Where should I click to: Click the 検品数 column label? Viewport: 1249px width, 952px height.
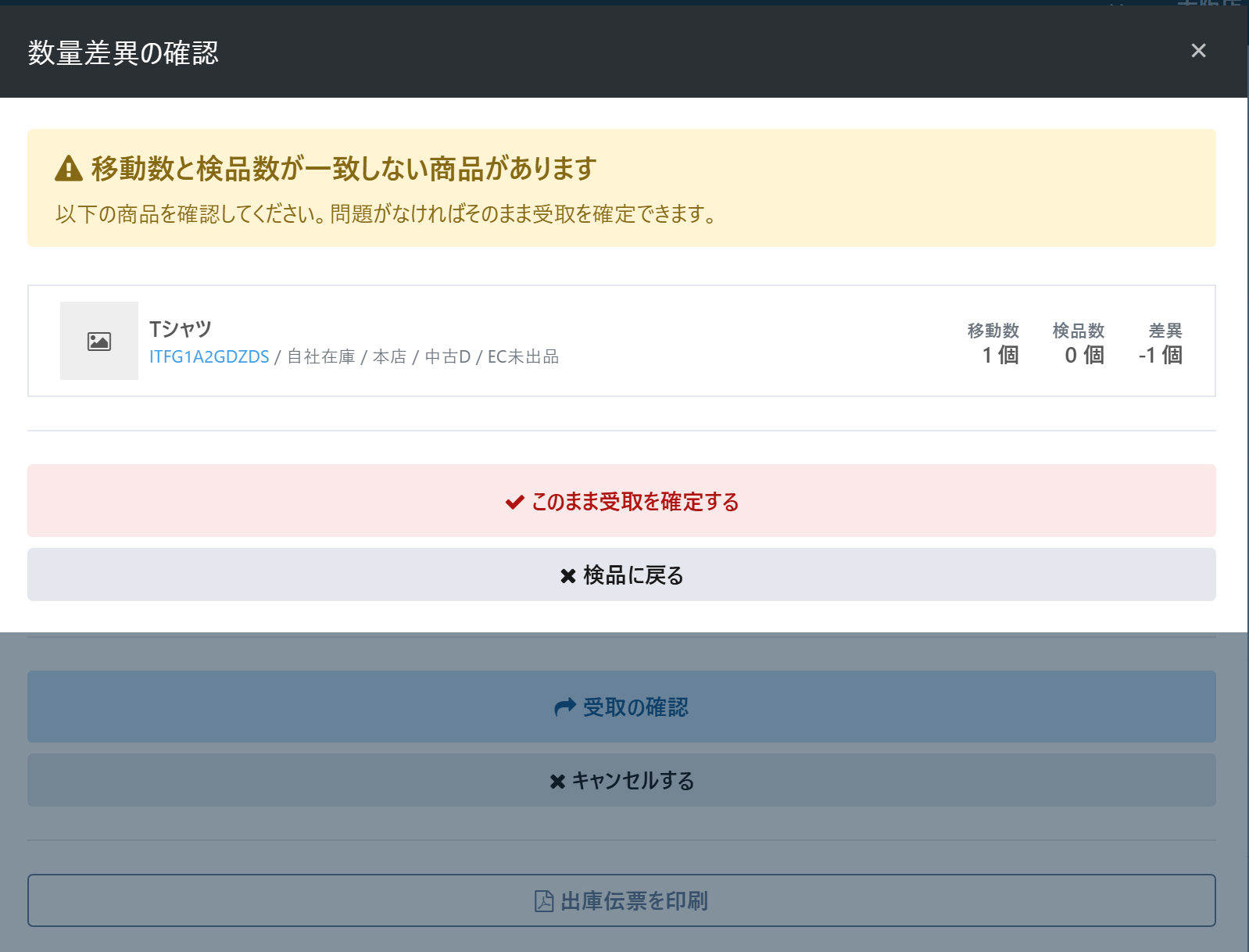tap(1079, 331)
